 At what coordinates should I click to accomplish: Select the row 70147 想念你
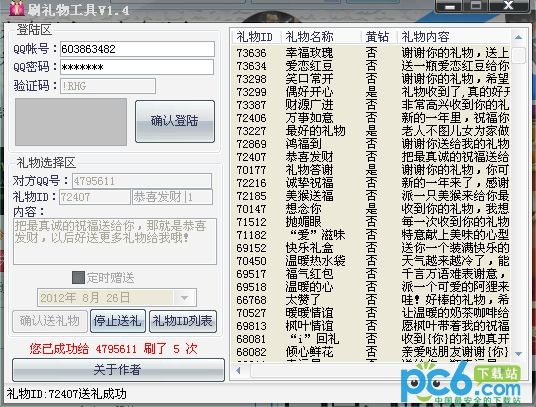pyautogui.click(x=371, y=209)
